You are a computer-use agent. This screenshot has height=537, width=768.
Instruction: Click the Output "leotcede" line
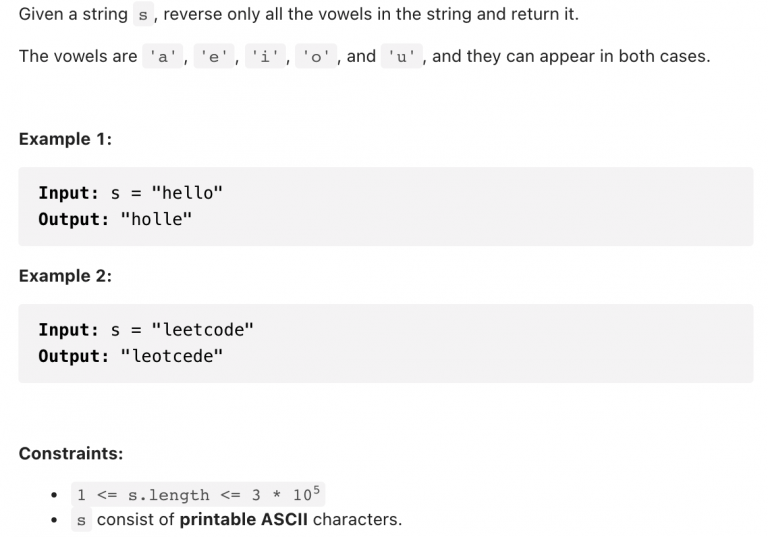point(131,356)
